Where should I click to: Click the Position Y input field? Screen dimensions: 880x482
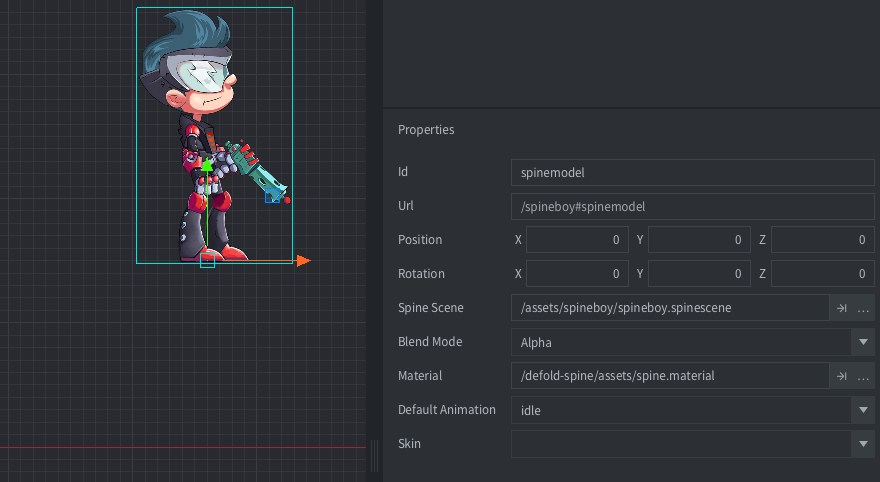[x=699, y=240]
